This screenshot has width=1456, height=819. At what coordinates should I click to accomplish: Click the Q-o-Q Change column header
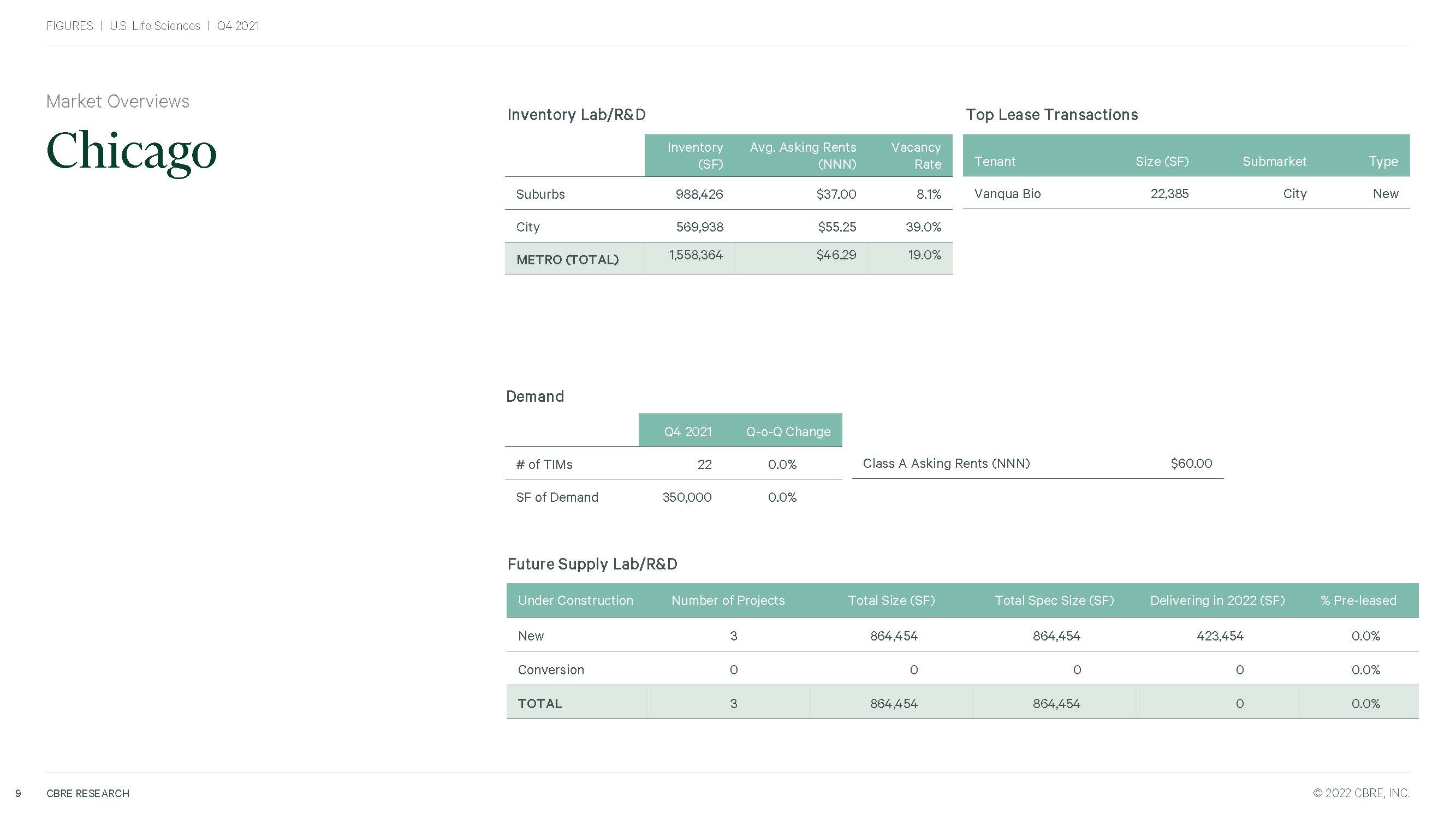pyautogui.click(x=788, y=431)
